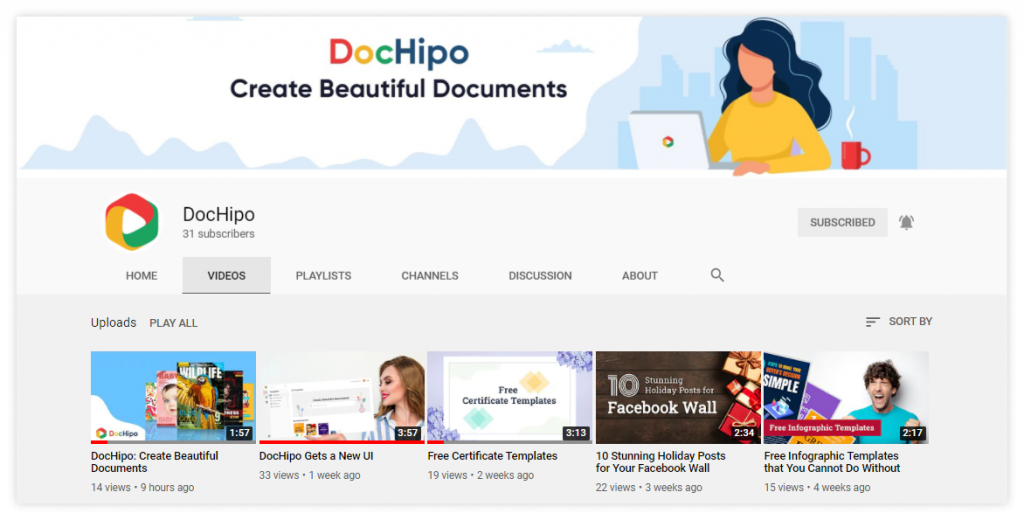Image resolution: width=1024 pixels, height=520 pixels.
Task: Click title 'Free Infographic Templates that You Cannot Do Without'
Action: click(x=832, y=462)
